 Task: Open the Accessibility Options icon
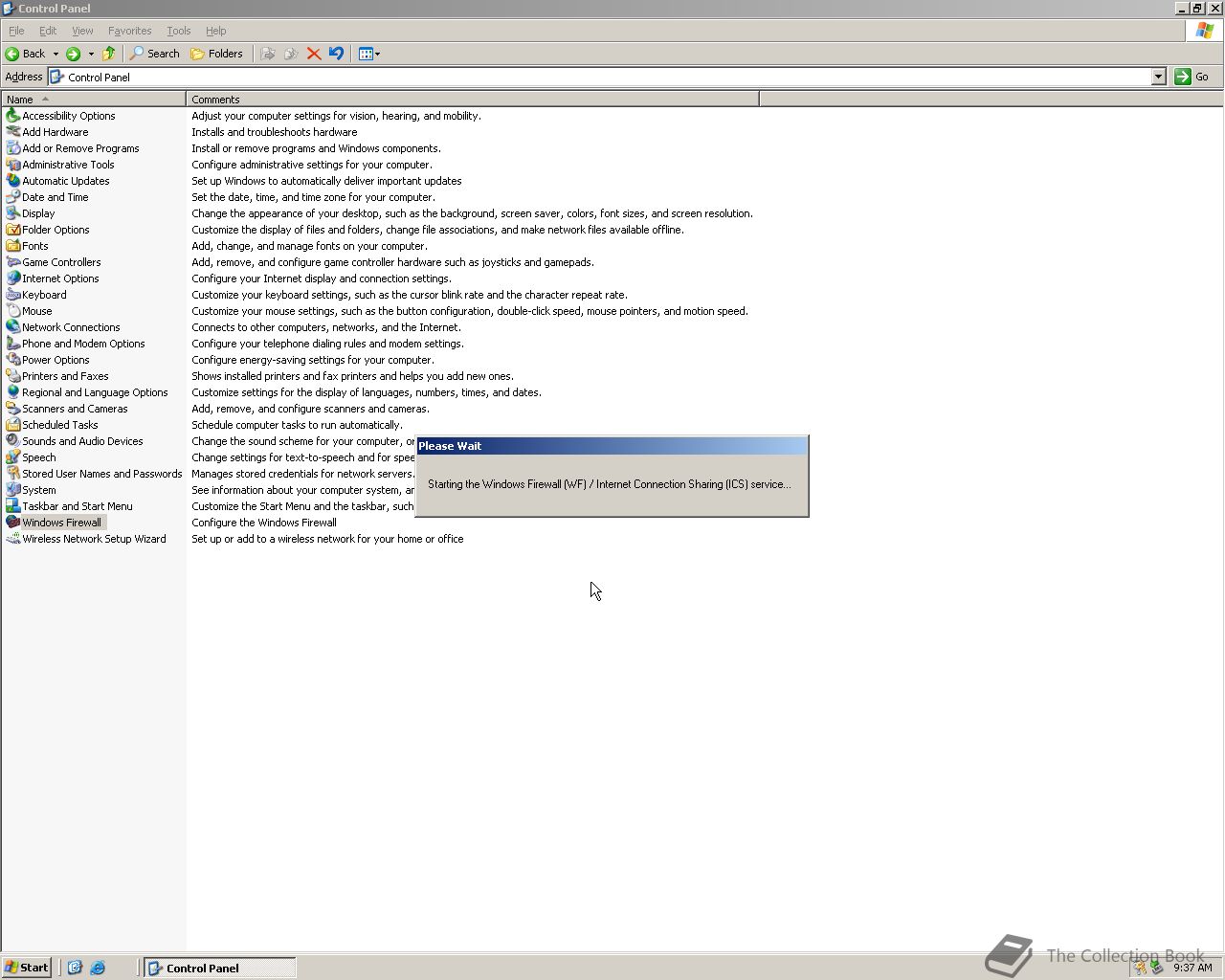pos(13,116)
